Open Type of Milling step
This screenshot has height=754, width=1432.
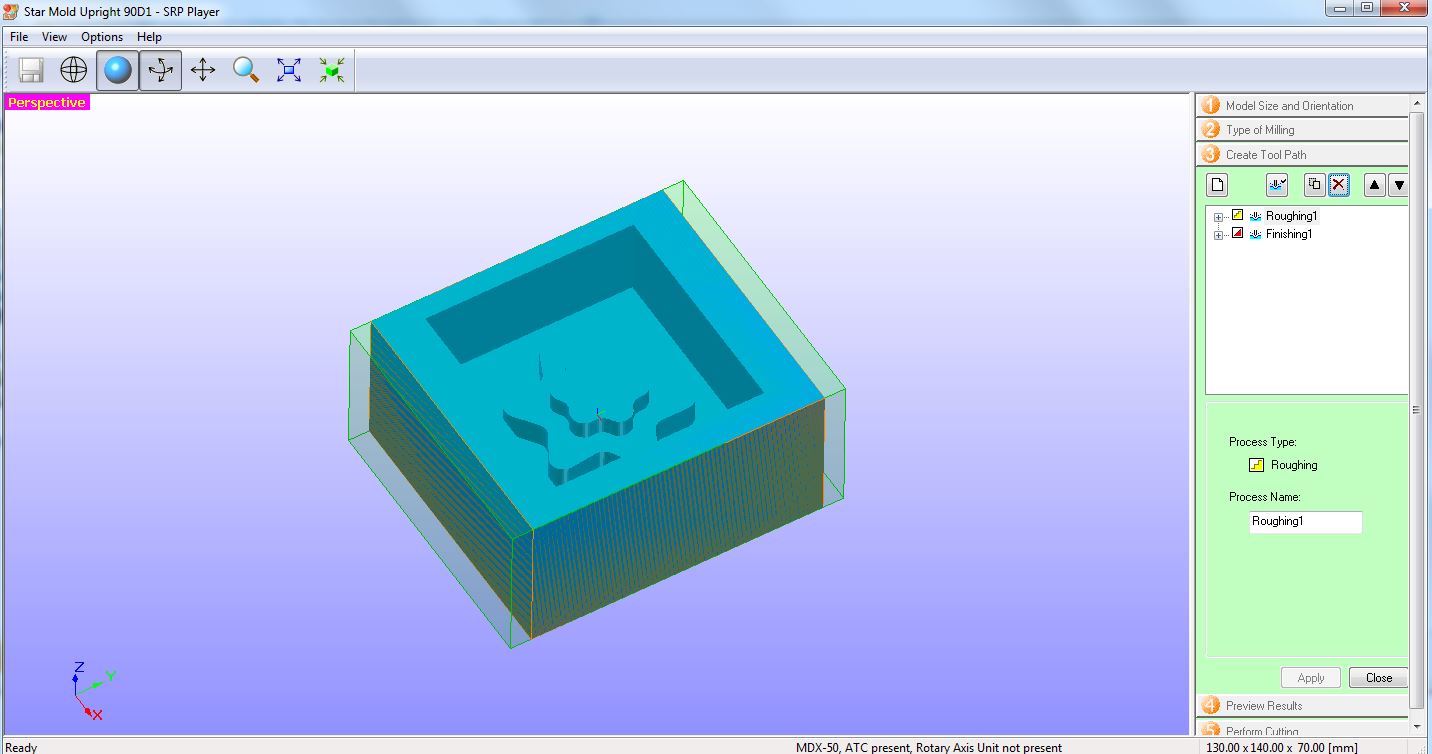[1302, 130]
